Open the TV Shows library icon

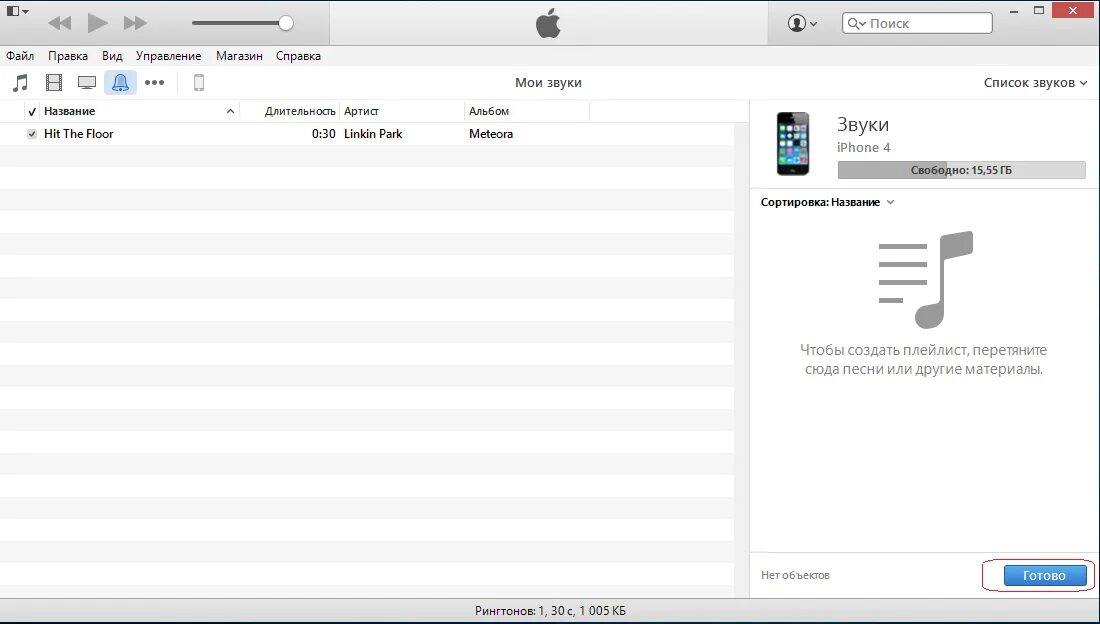click(x=87, y=83)
